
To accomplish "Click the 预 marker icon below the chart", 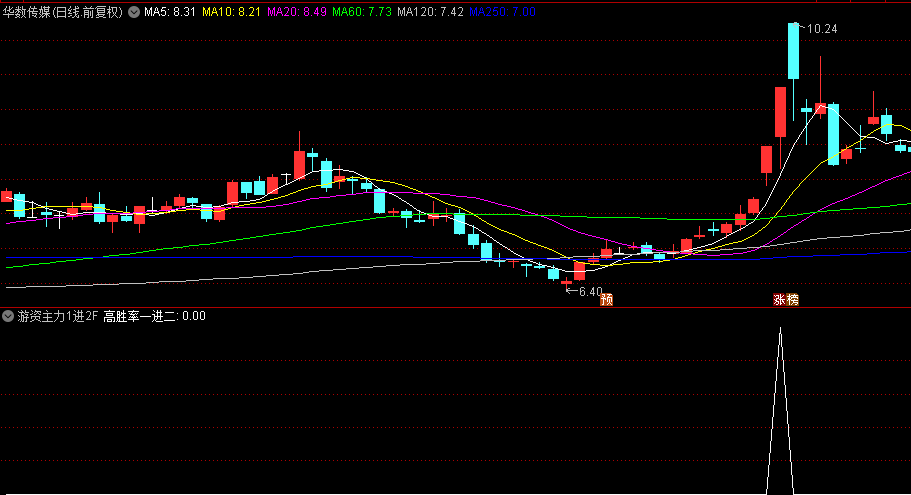I will tap(607, 299).
